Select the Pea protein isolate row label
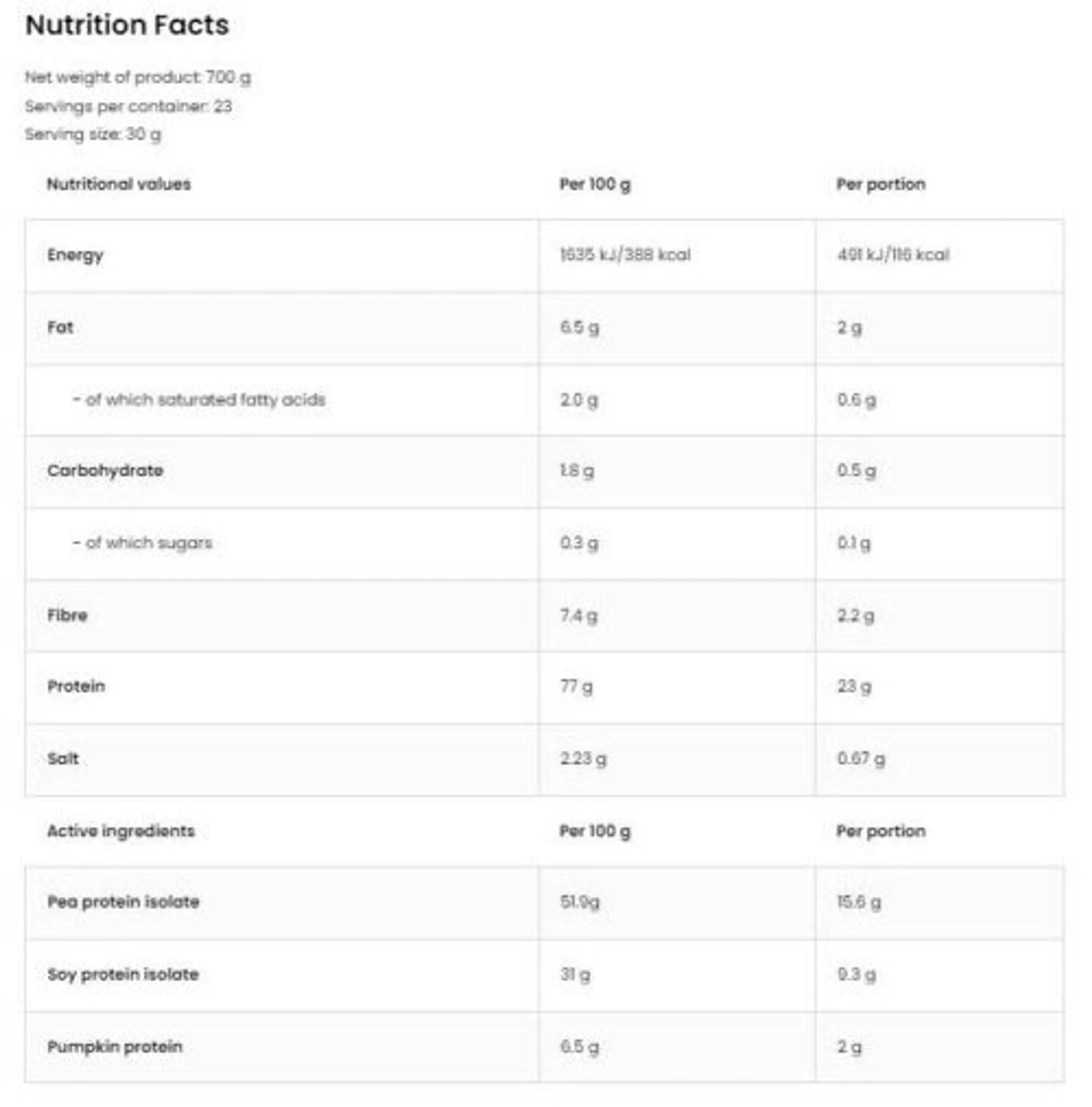Viewport: 1092px width, 1107px height. pyautogui.click(x=123, y=902)
